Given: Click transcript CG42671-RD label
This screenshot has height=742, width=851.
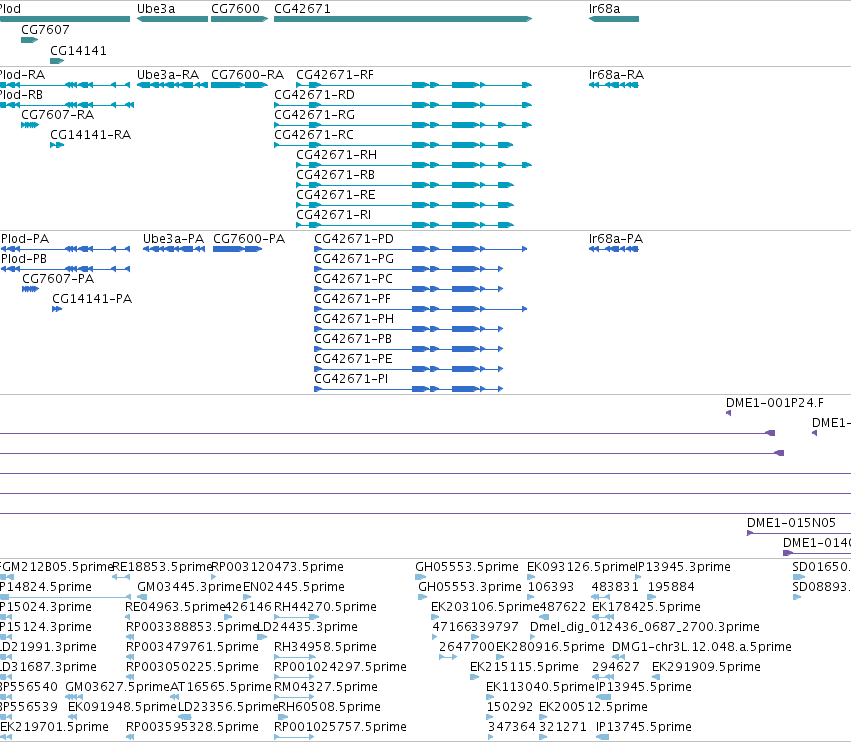Looking at the screenshot, I should pos(314,95).
